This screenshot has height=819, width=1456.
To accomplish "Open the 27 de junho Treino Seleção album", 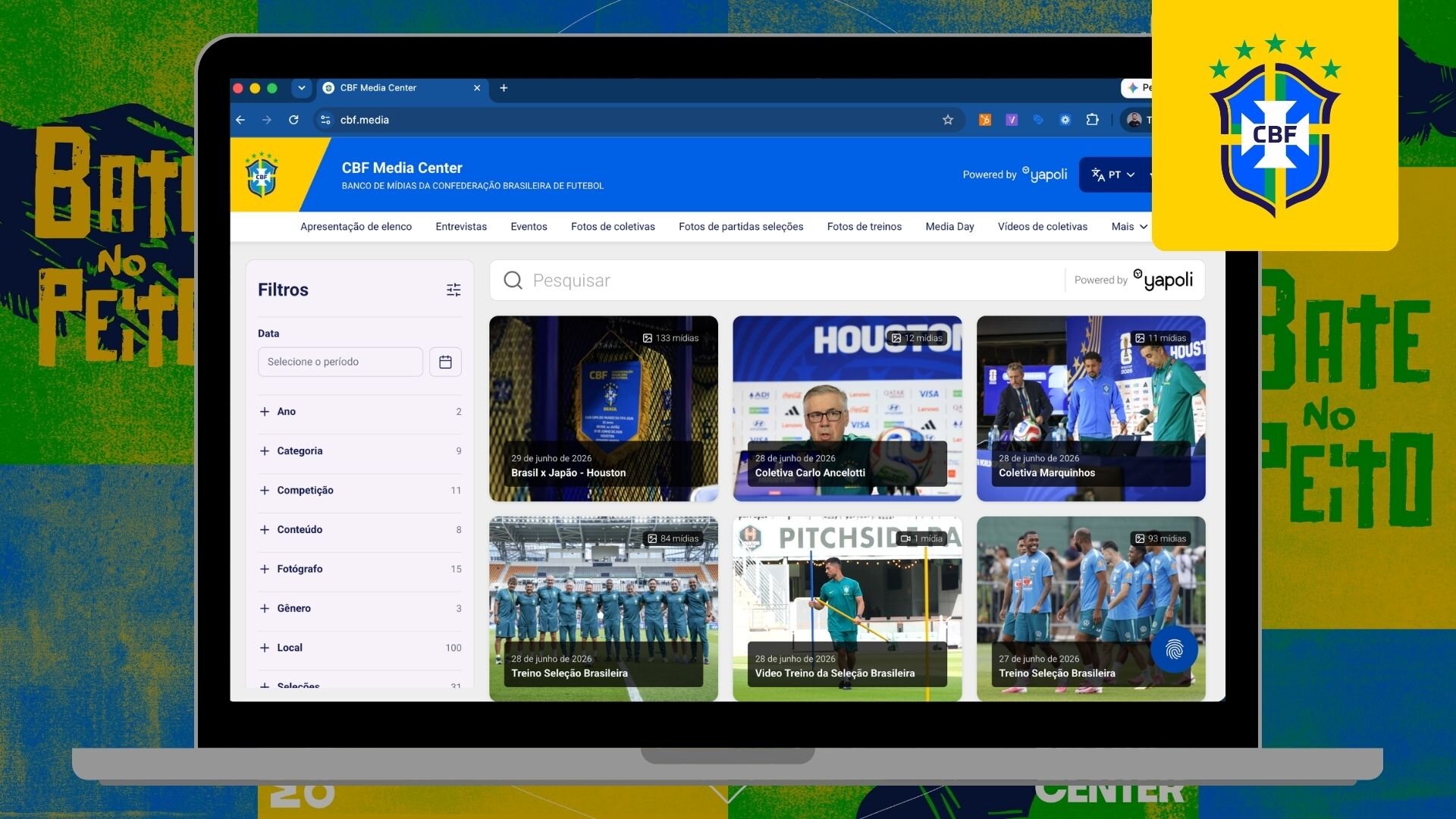I will coord(1090,609).
